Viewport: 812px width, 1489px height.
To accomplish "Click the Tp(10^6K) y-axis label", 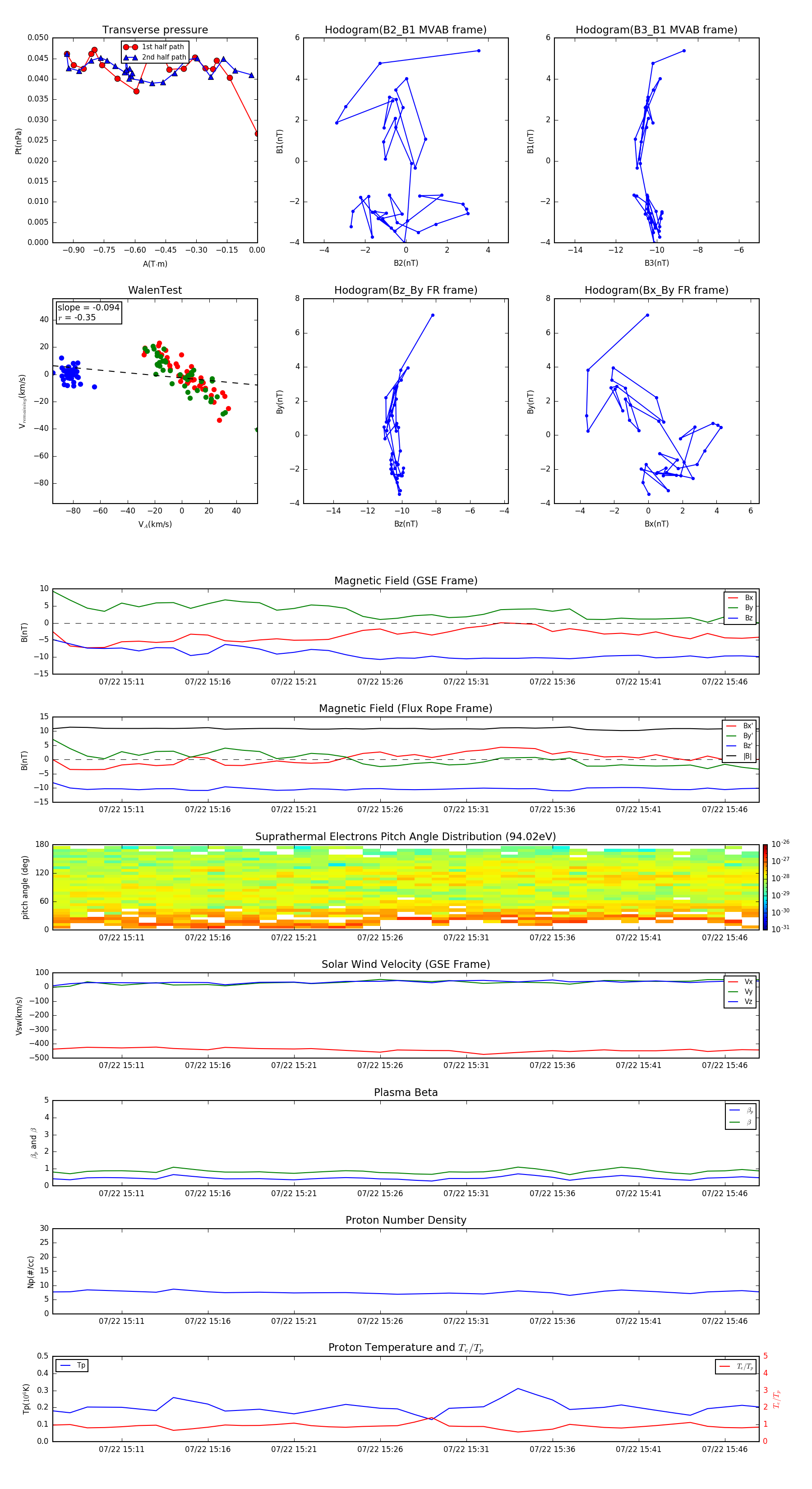I will 26,1399.
